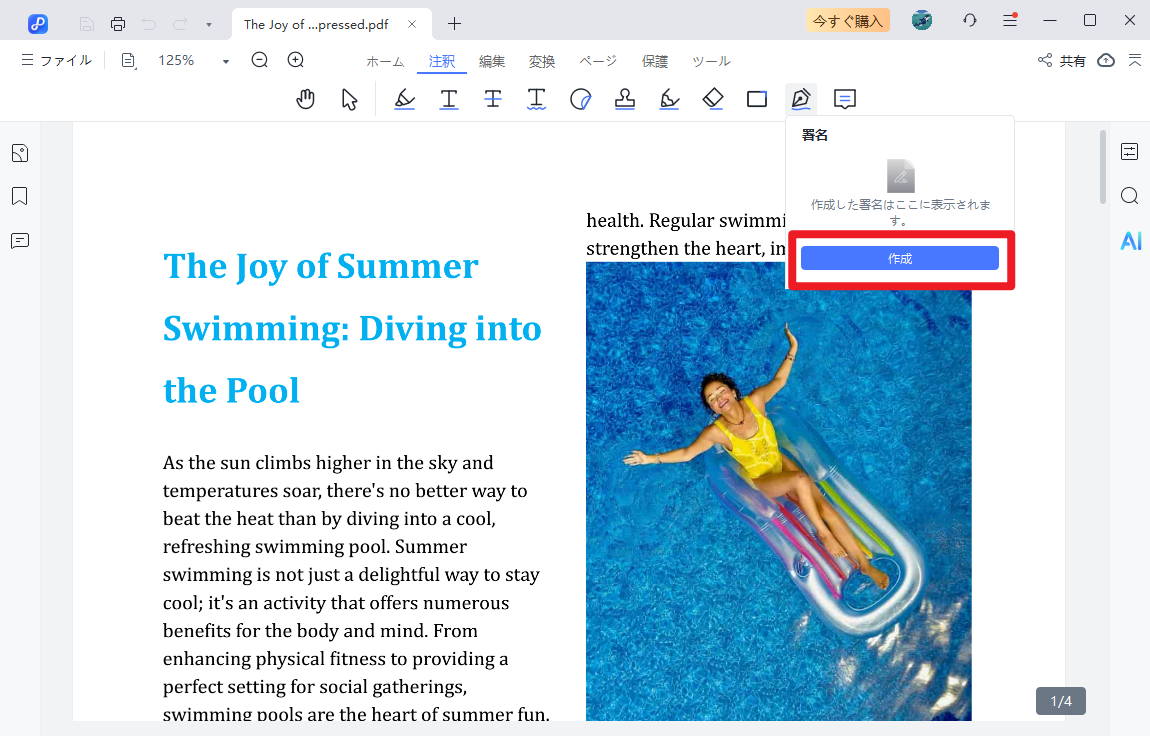Select the Rectangle shape tool
The width and height of the screenshot is (1150, 736).
click(x=756, y=99)
